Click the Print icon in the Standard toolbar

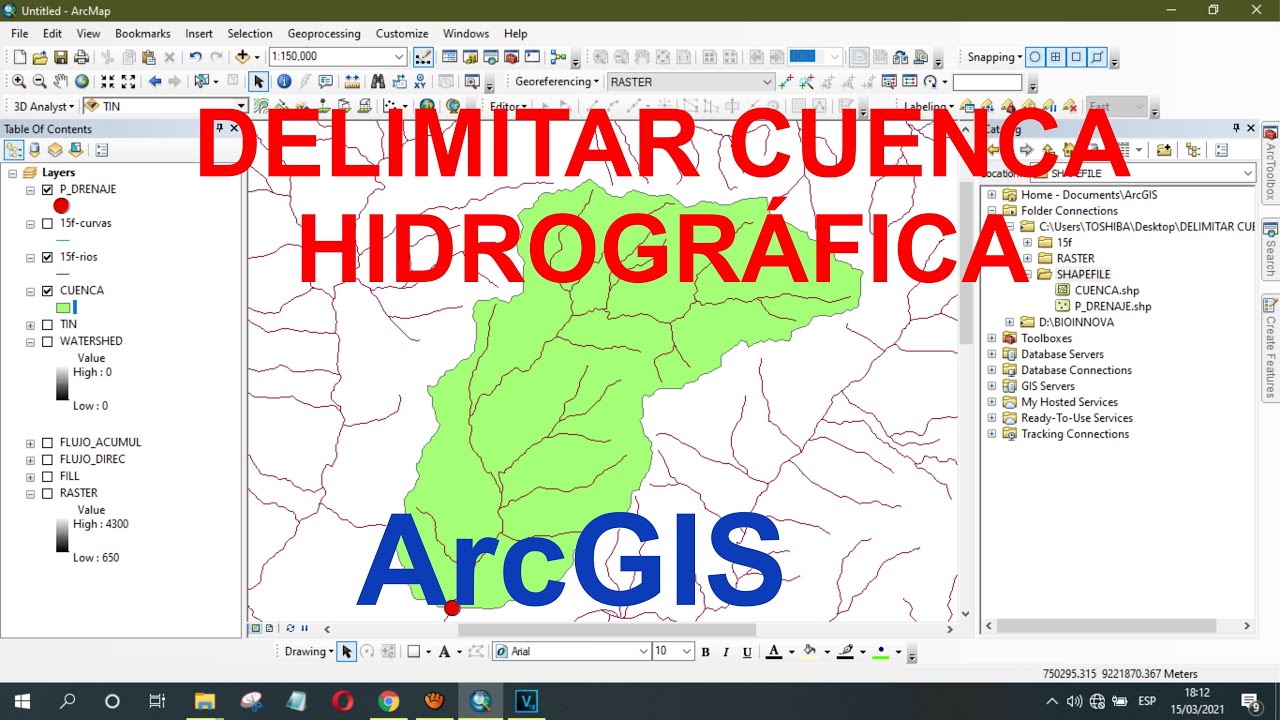(80, 57)
